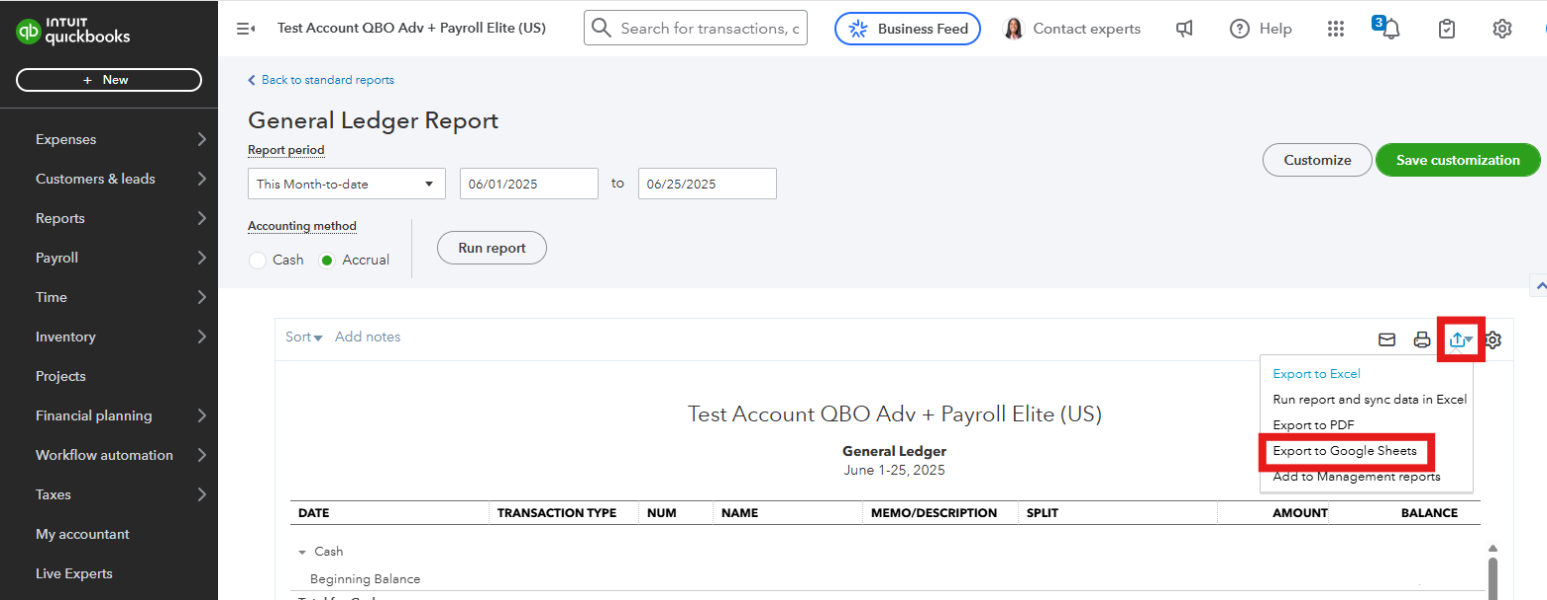Screen dimensions: 1547x600
Task: Click the AMOUNT column header
Action: tap(1300, 513)
